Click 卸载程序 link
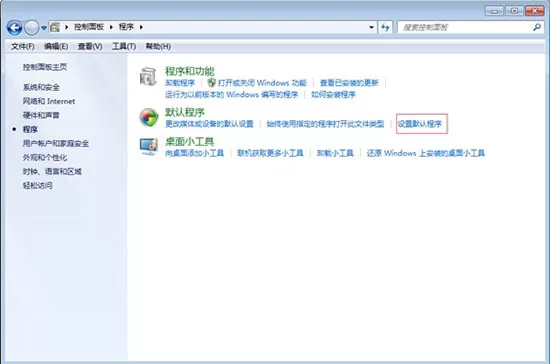This screenshot has height=364, width=550. (180, 83)
